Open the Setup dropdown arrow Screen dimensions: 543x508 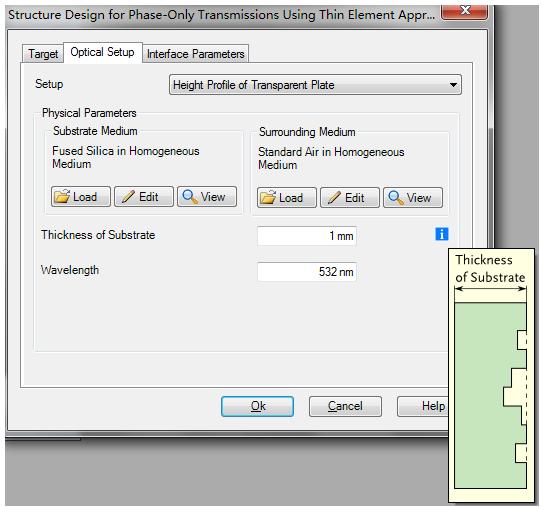[453, 85]
